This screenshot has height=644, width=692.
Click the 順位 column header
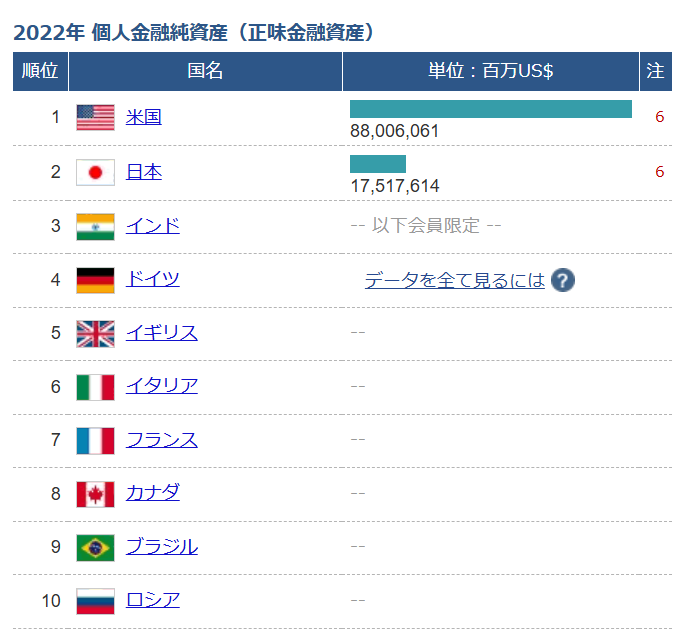point(40,71)
